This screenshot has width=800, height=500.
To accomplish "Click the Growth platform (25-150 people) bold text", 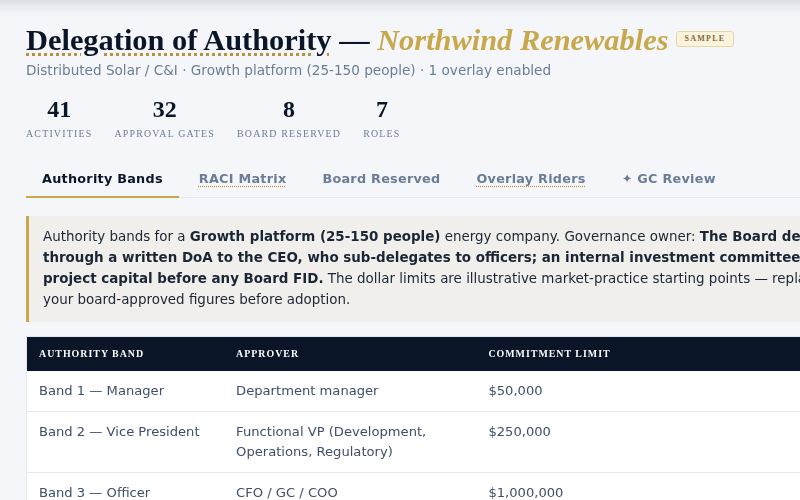I will pyautogui.click(x=315, y=236).
